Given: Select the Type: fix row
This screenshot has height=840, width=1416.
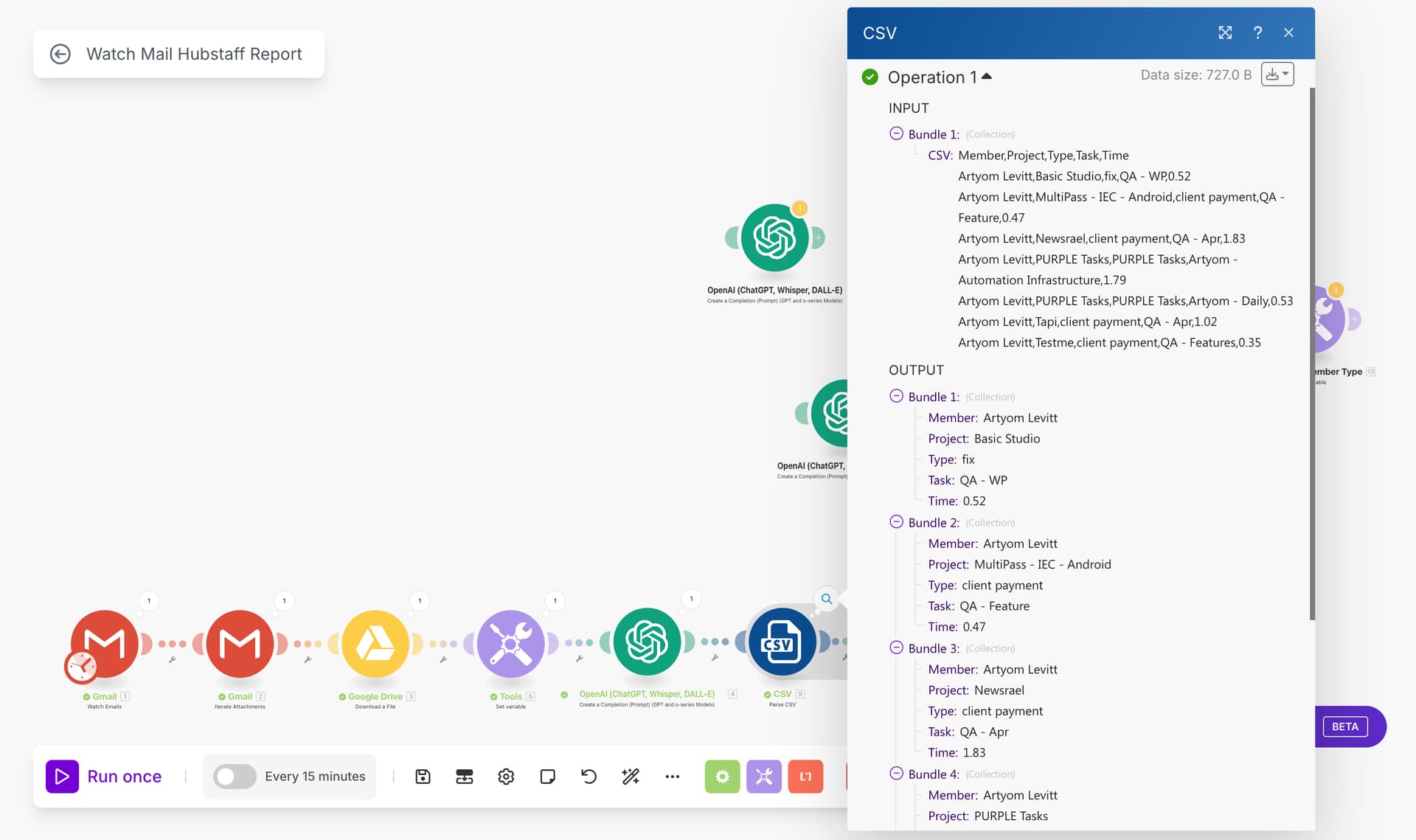Looking at the screenshot, I should (x=951, y=459).
